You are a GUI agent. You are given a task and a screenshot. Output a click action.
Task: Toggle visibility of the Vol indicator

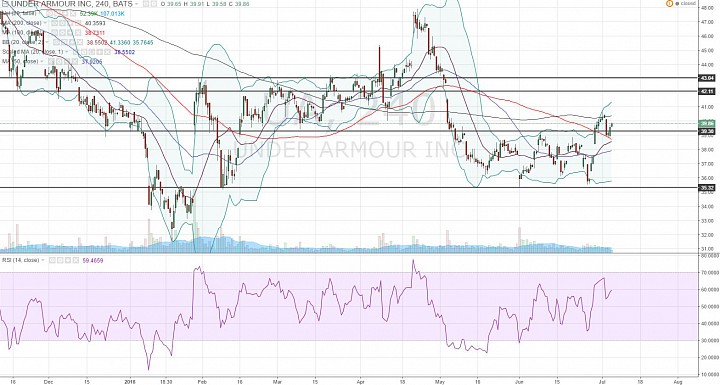point(49,14)
